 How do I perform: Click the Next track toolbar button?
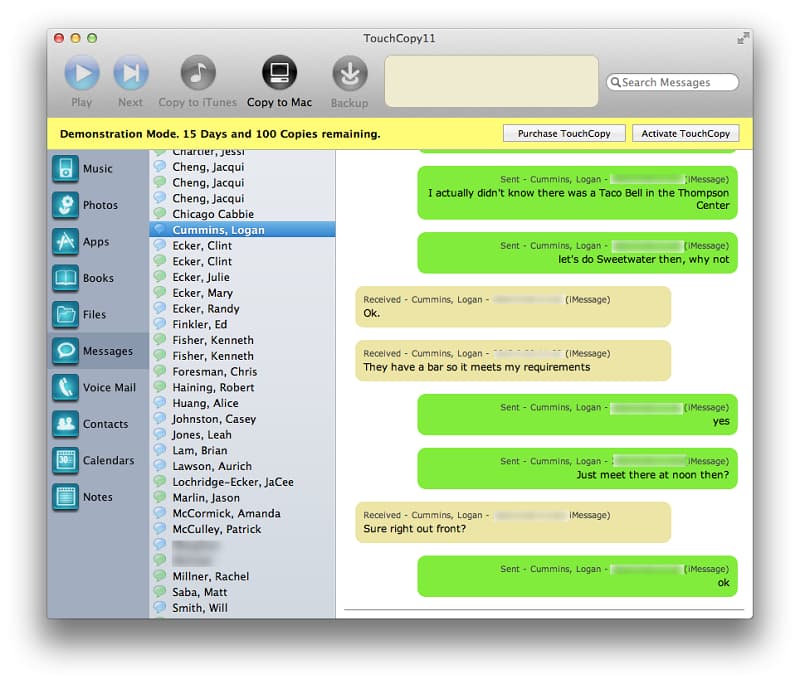point(131,73)
